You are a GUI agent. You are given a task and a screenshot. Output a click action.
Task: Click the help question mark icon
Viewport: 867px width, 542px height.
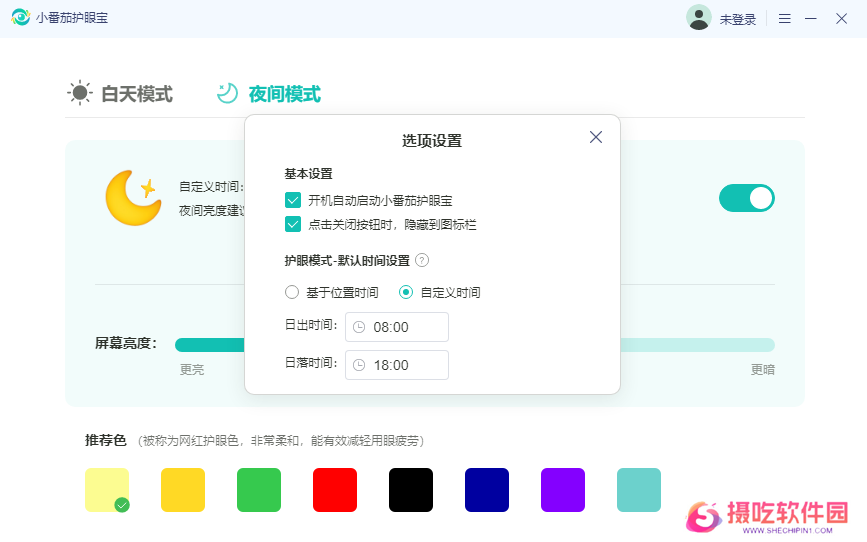422,260
